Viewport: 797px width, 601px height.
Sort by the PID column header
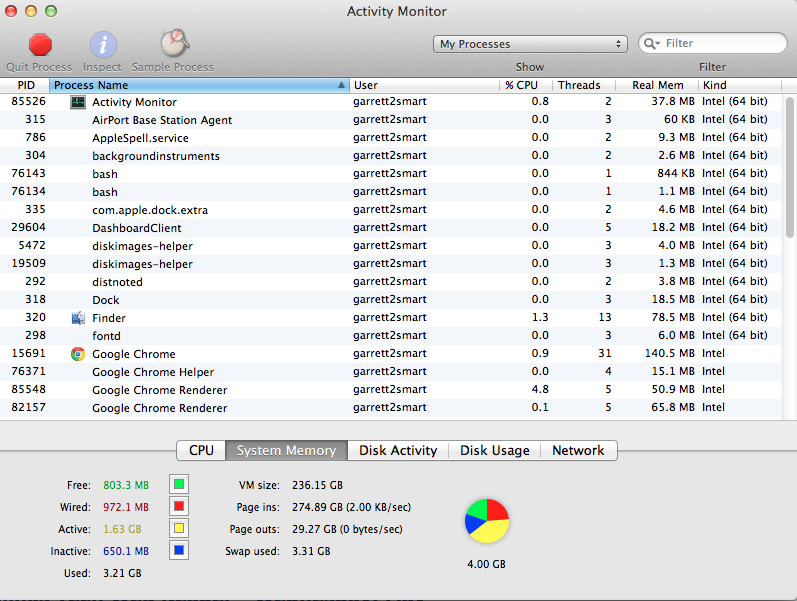pos(25,85)
